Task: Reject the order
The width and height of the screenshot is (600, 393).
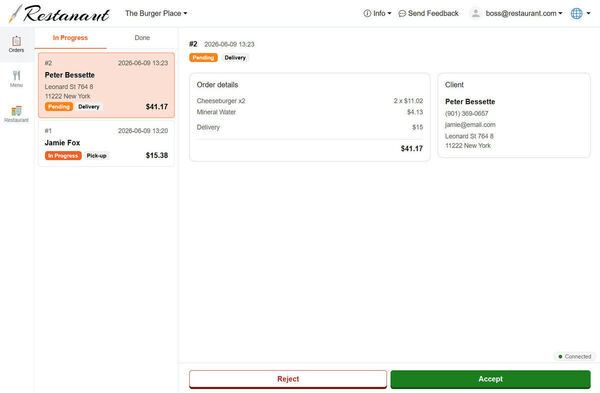Action: point(288,379)
